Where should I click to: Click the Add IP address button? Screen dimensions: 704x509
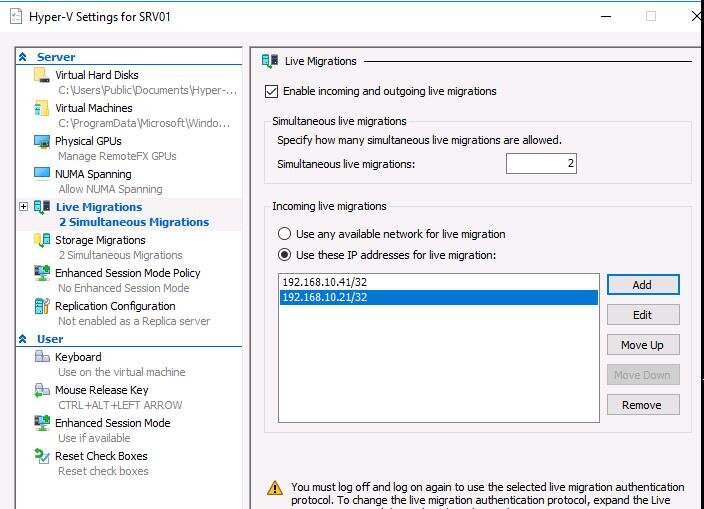pos(643,285)
